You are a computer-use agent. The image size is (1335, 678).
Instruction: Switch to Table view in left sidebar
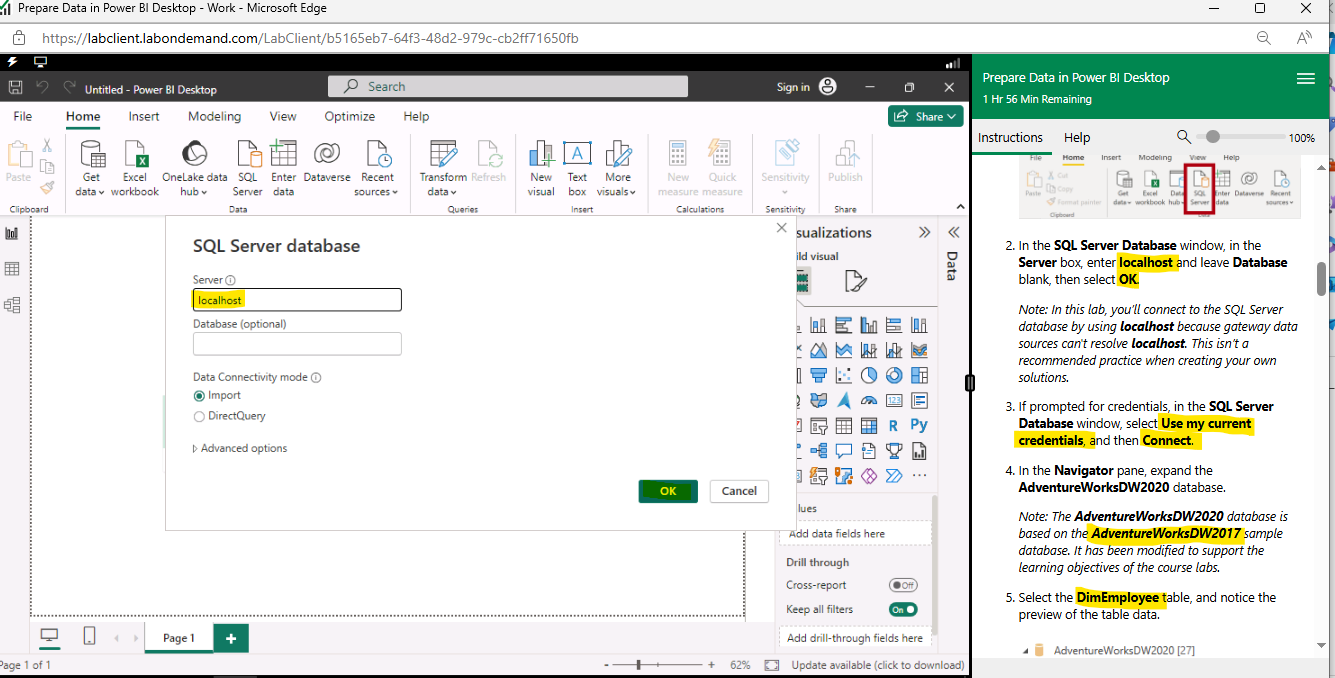click(x=12, y=269)
